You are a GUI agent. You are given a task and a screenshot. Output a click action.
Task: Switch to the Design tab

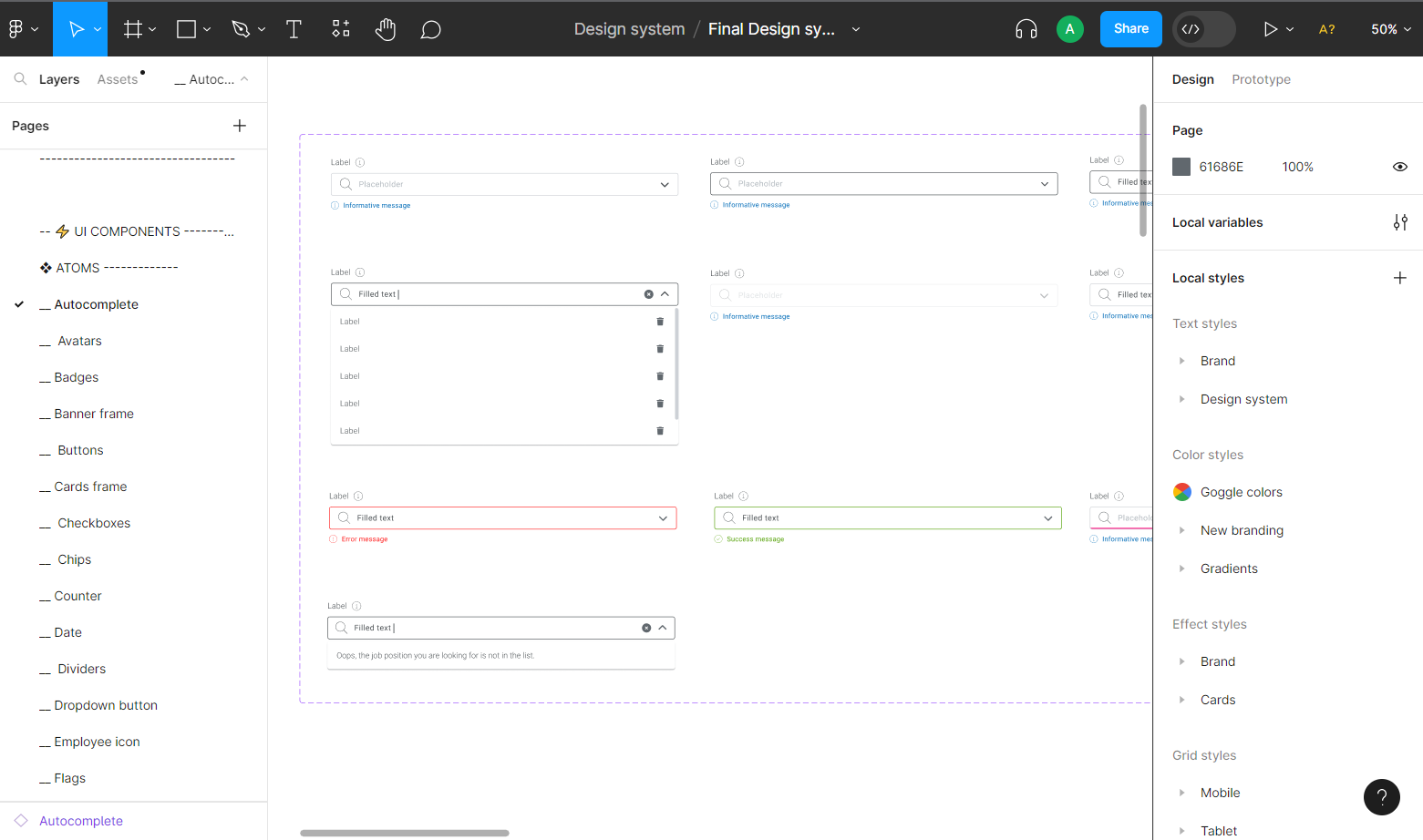(1192, 79)
